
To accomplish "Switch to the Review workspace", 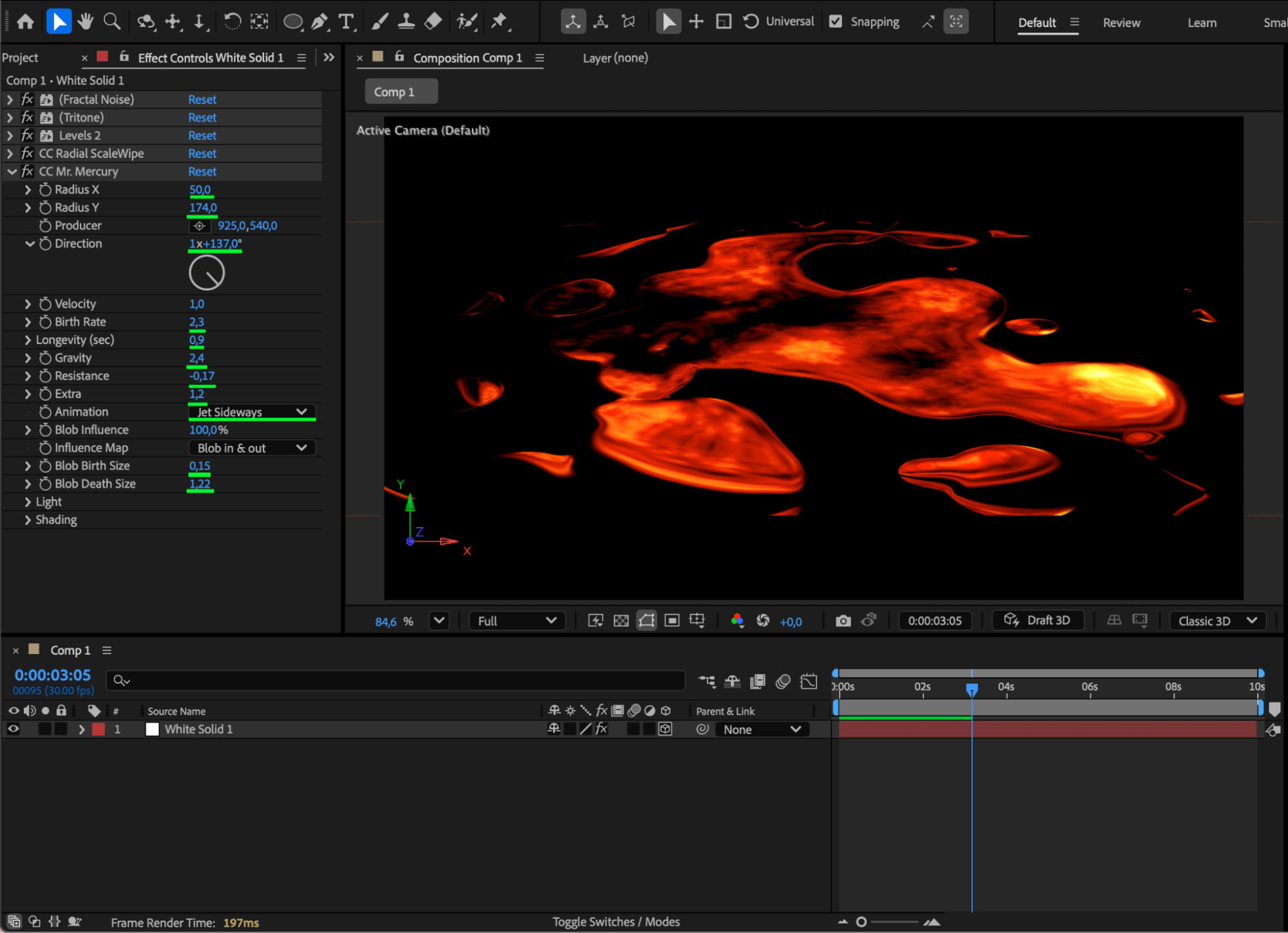I will tap(1121, 23).
